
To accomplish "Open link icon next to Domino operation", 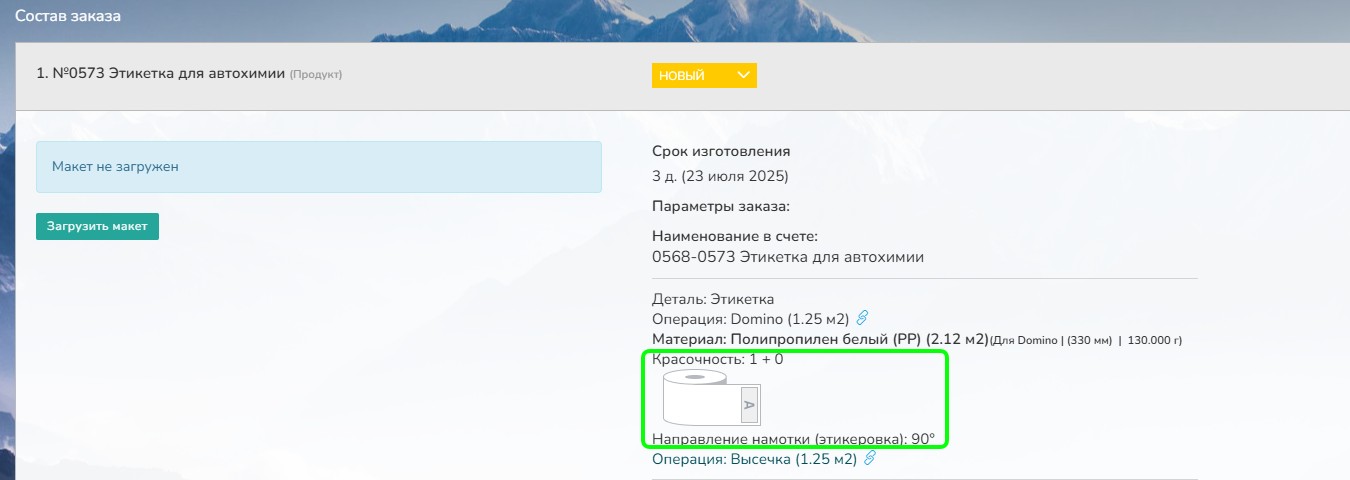I will tap(863, 319).
